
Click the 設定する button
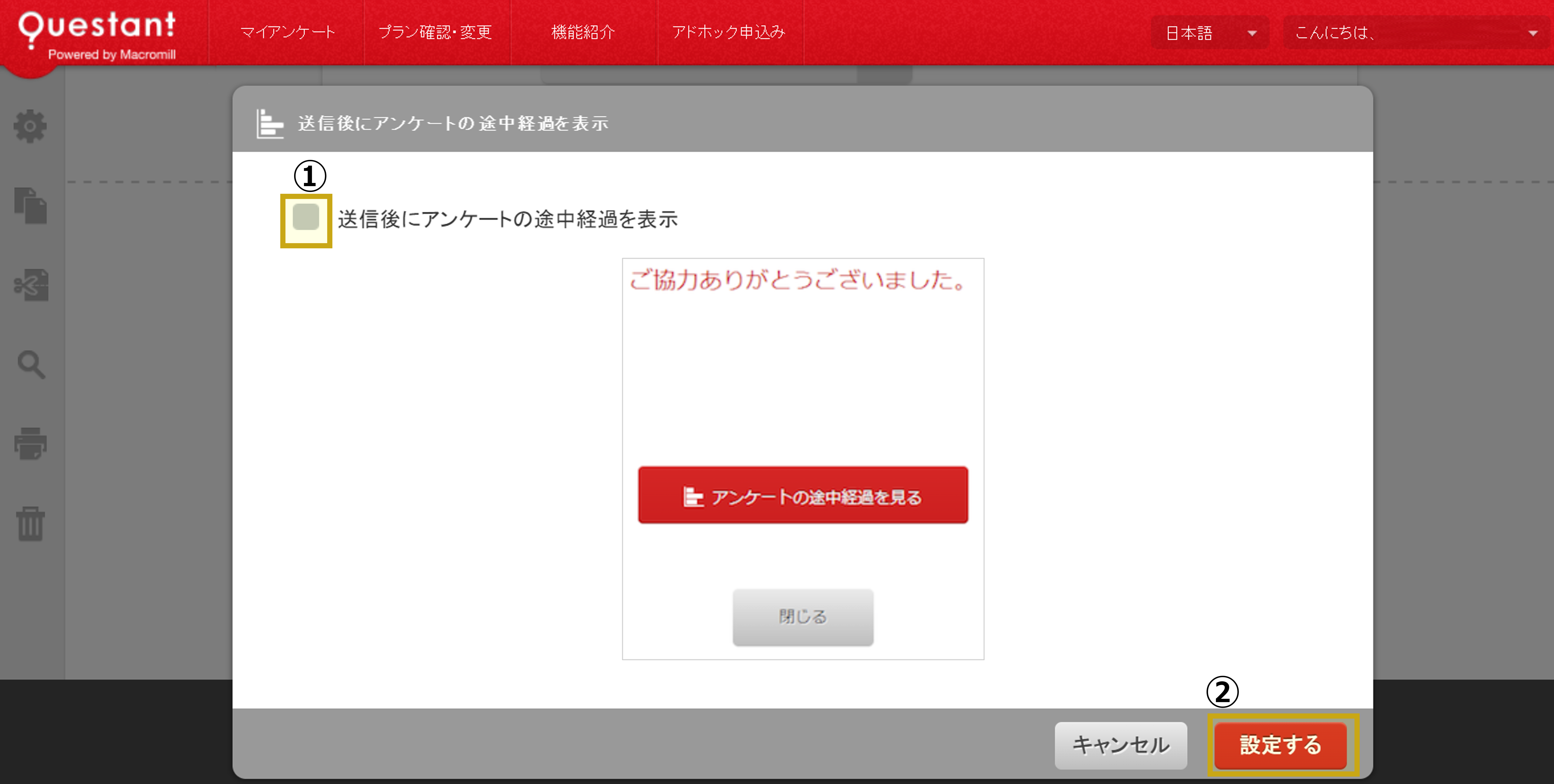point(1281,745)
